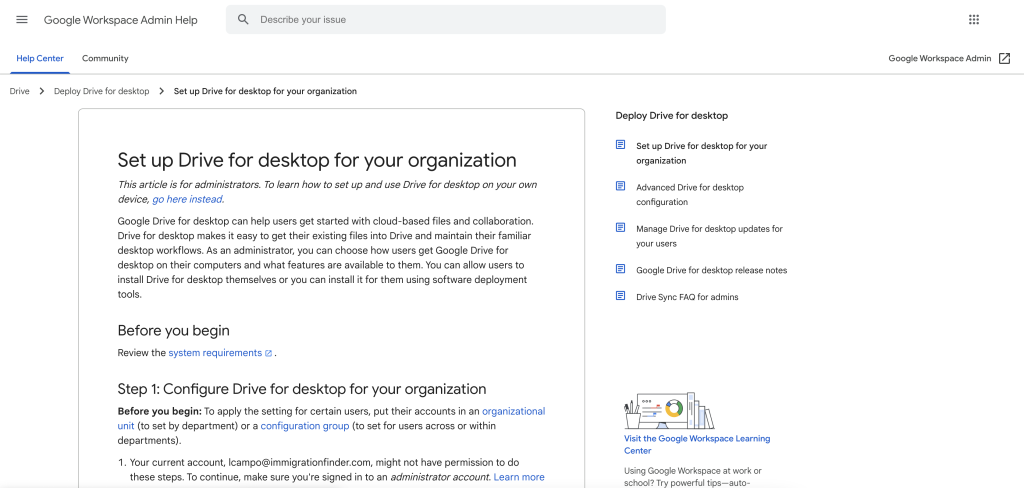Open Deploy Drive for desktop breadcrumb
1024x488 pixels.
(x=101, y=91)
